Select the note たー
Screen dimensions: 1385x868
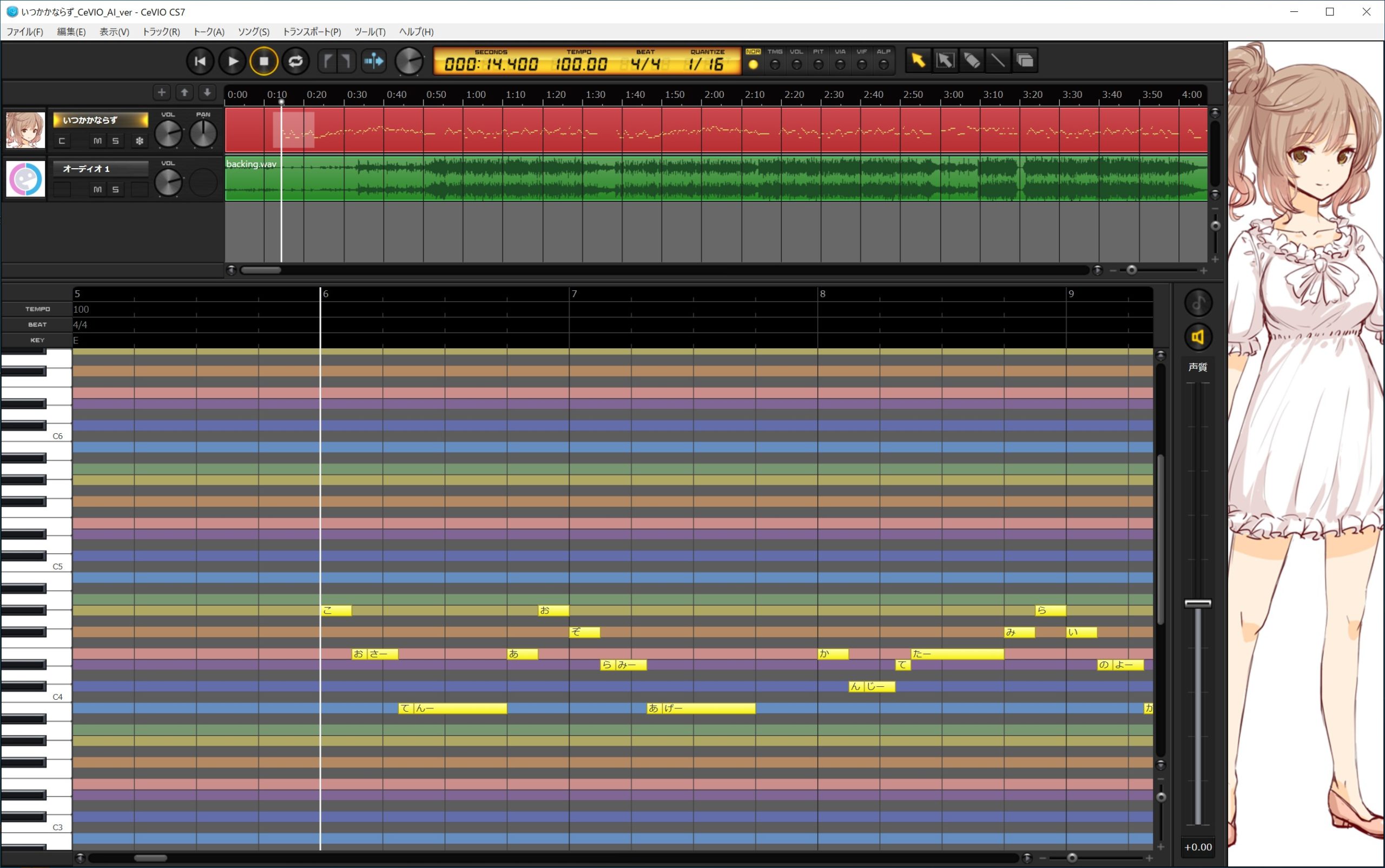(x=957, y=654)
